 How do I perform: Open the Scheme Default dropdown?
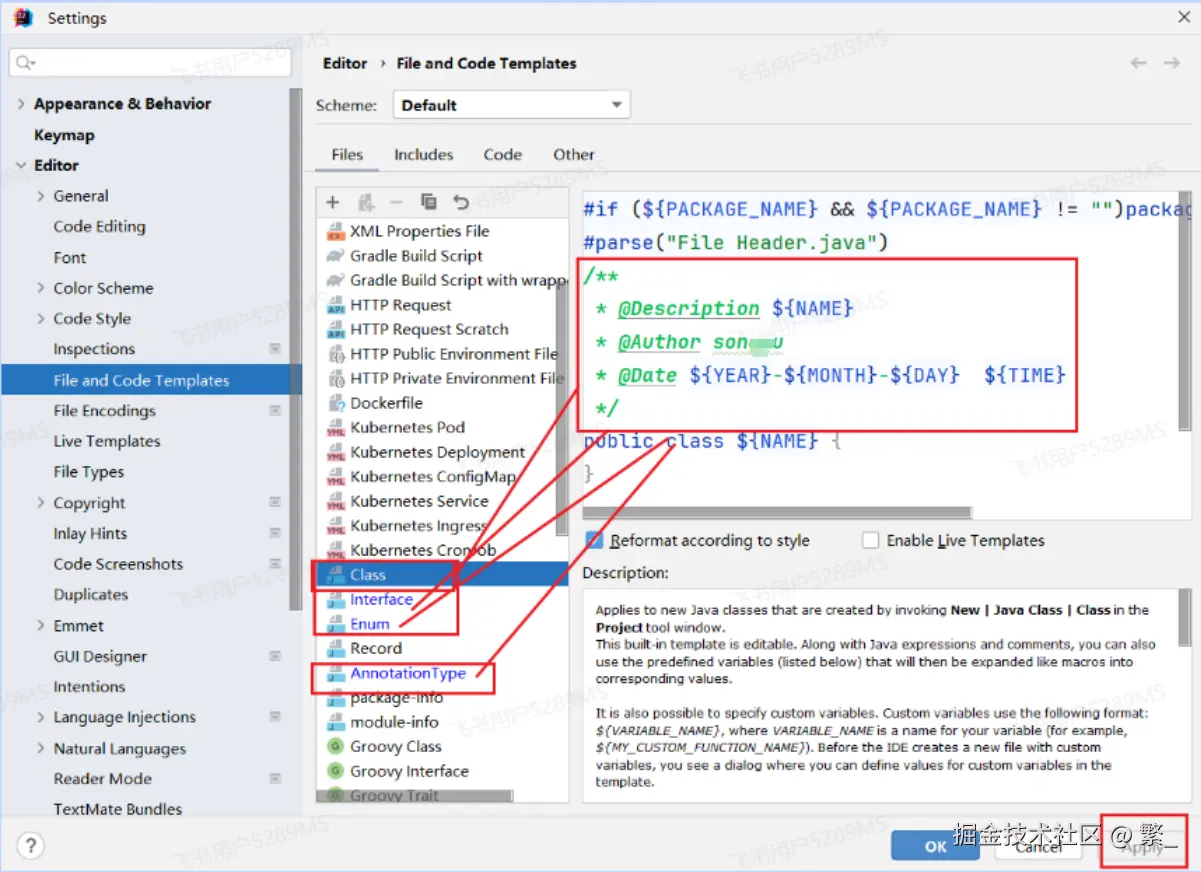(511, 105)
